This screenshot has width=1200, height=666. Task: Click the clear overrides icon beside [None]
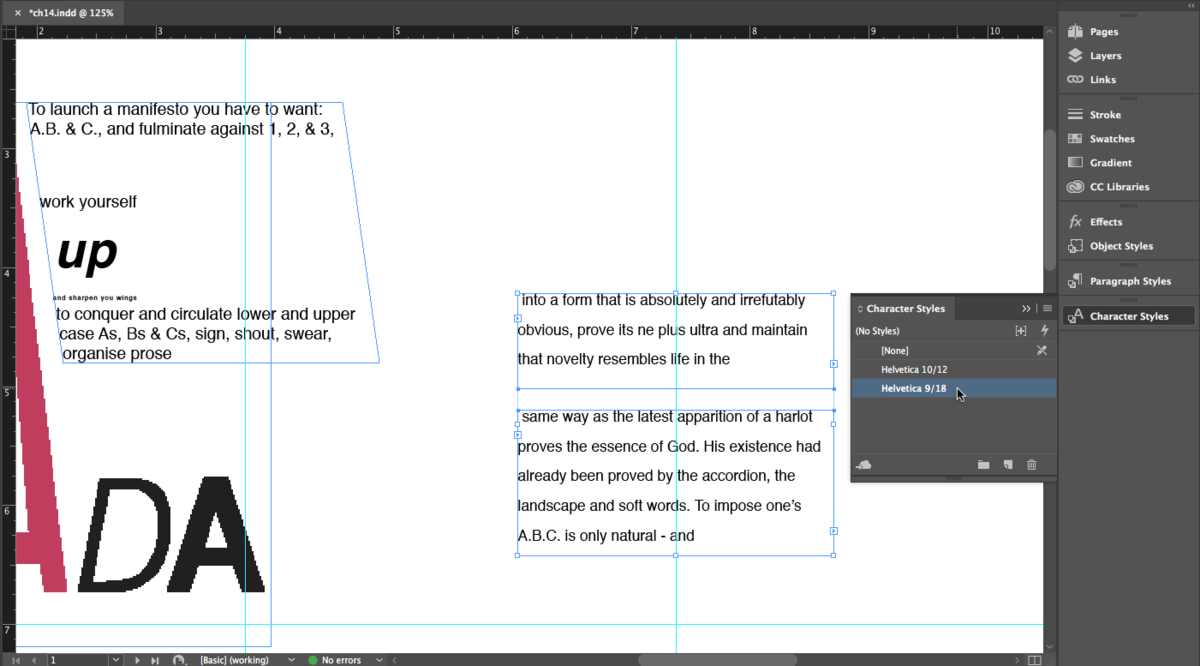[1041, 350]
